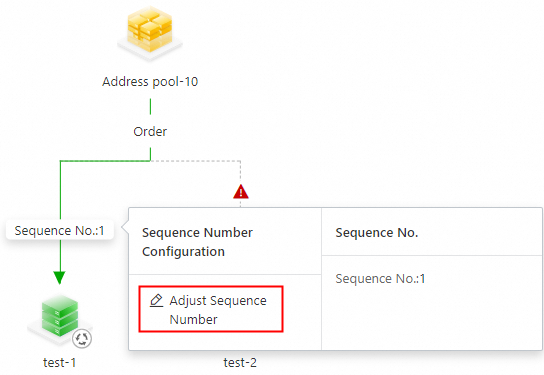Click Adjust Sequence Number
544x375 pixels.
211,309
